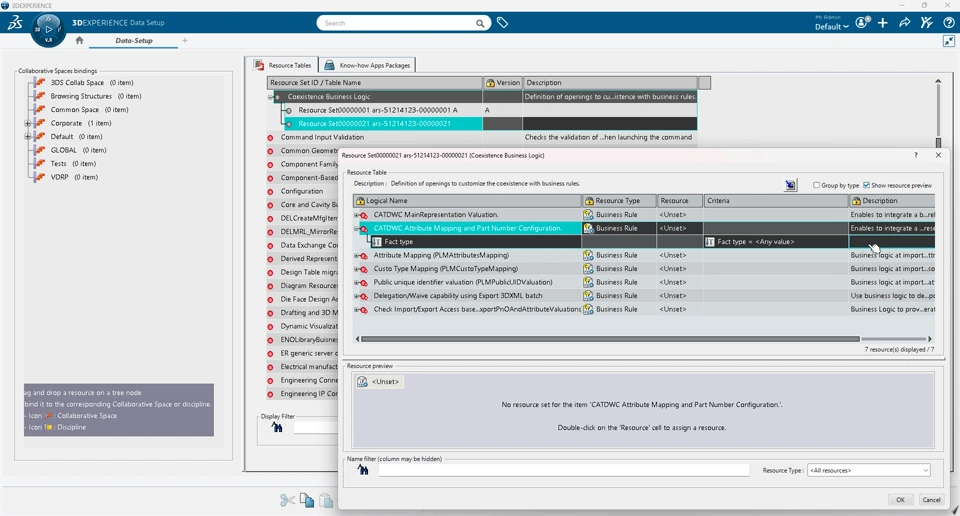
Task: Click the home icon in tab bar
Action: (x=79, y=40)
